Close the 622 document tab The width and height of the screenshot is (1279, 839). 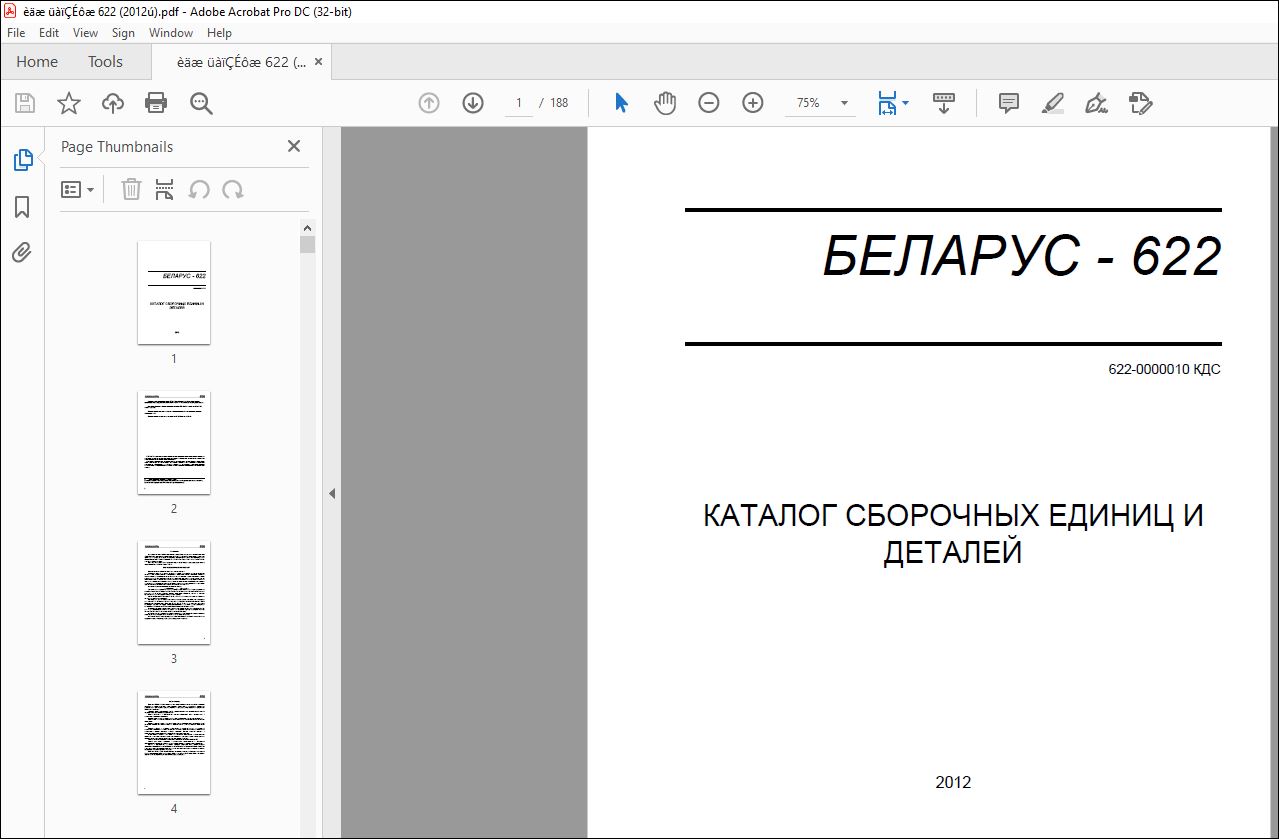pyautogui.click(x=319, y=62)
